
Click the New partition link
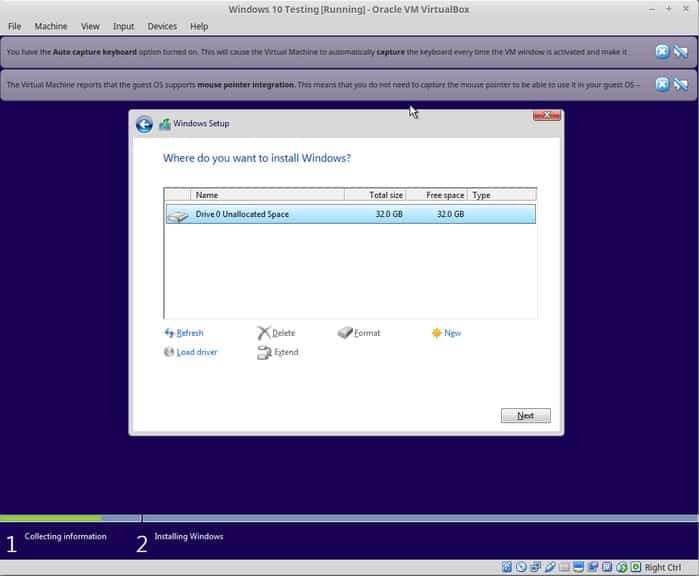tap(452, 333)
